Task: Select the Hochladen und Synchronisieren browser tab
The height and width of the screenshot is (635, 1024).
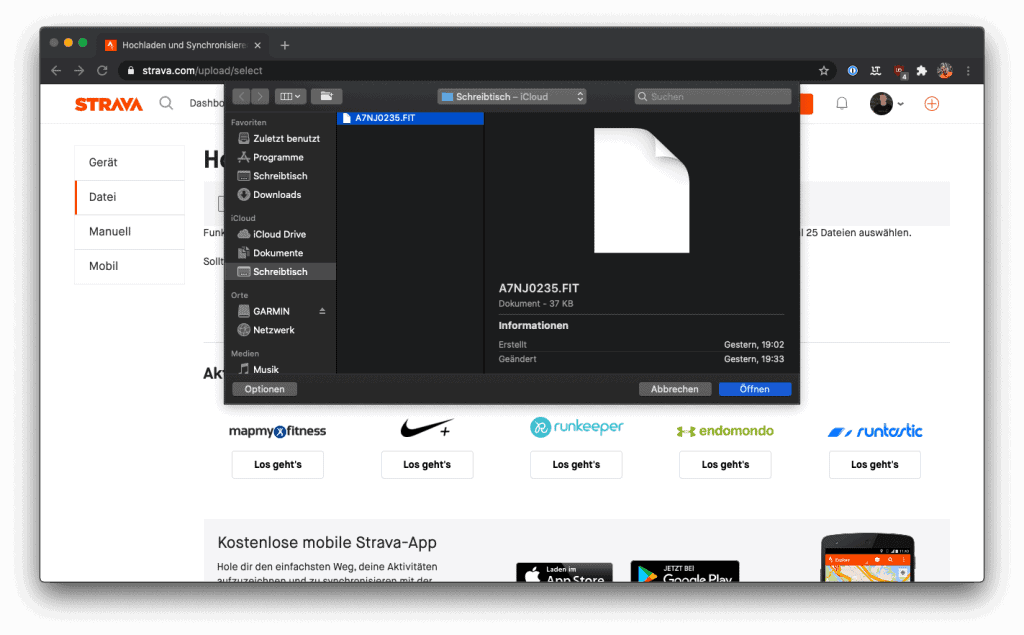Action: pyautogui.click(x=184, y=45)
